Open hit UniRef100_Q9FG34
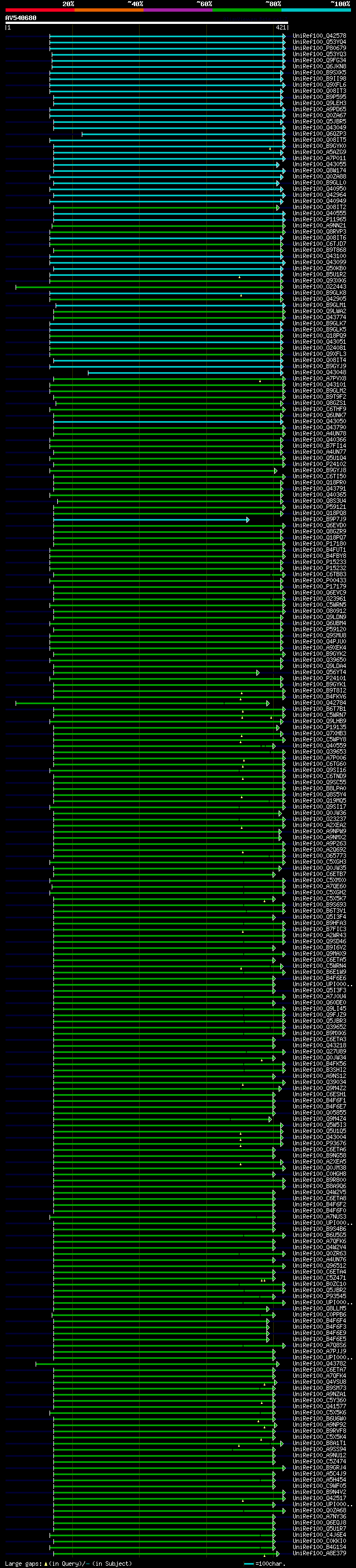The image size is (356, 1568). pos(319,60)
